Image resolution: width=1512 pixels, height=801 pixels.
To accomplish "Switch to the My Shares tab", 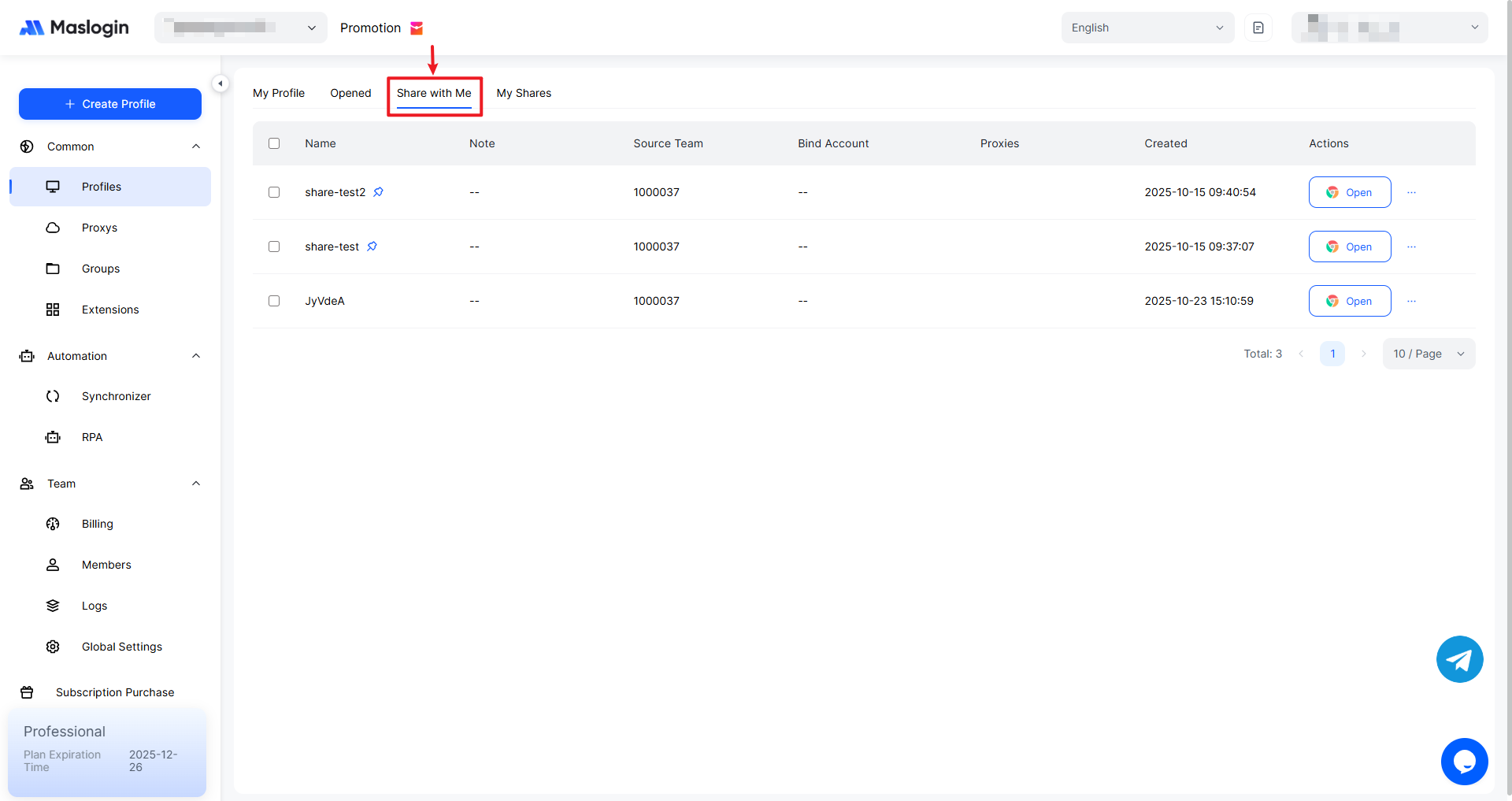I will [524, 93].
